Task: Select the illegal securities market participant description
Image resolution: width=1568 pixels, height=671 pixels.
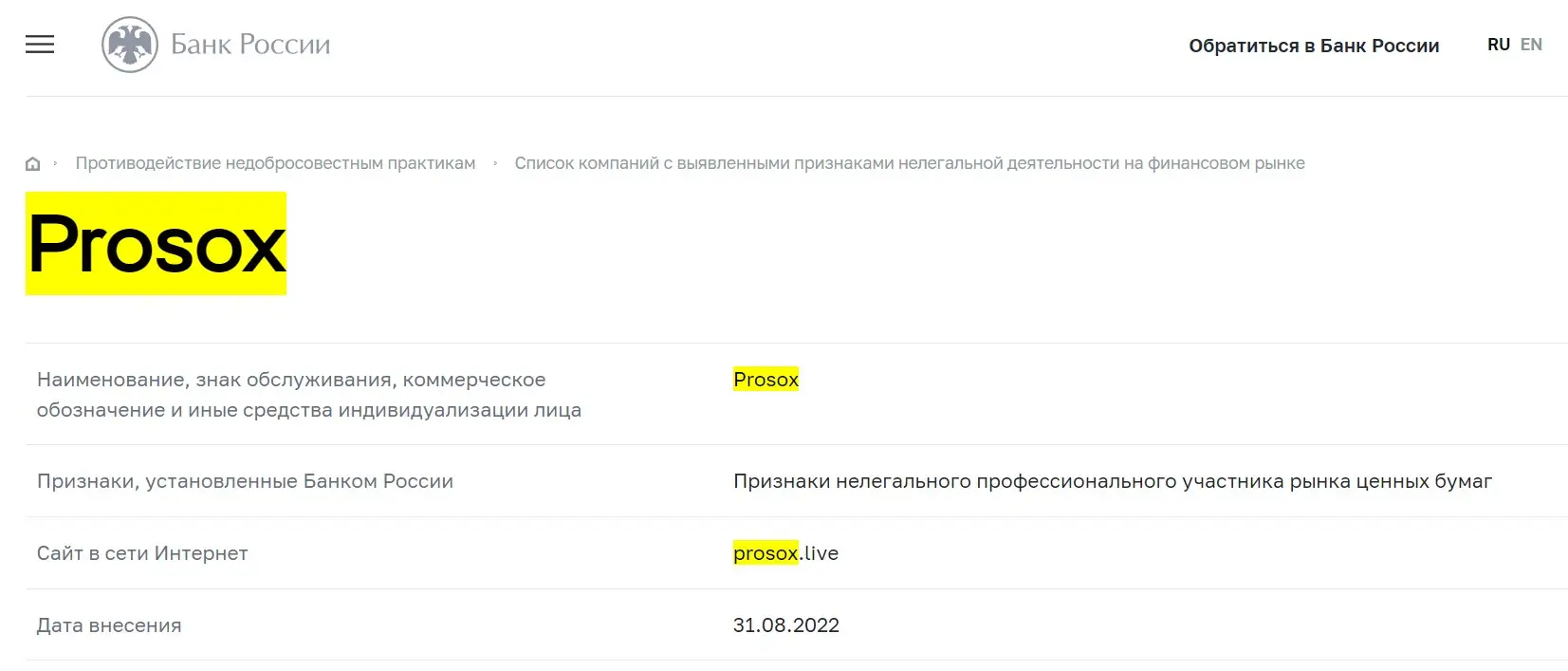Action: coord(1113,481)
